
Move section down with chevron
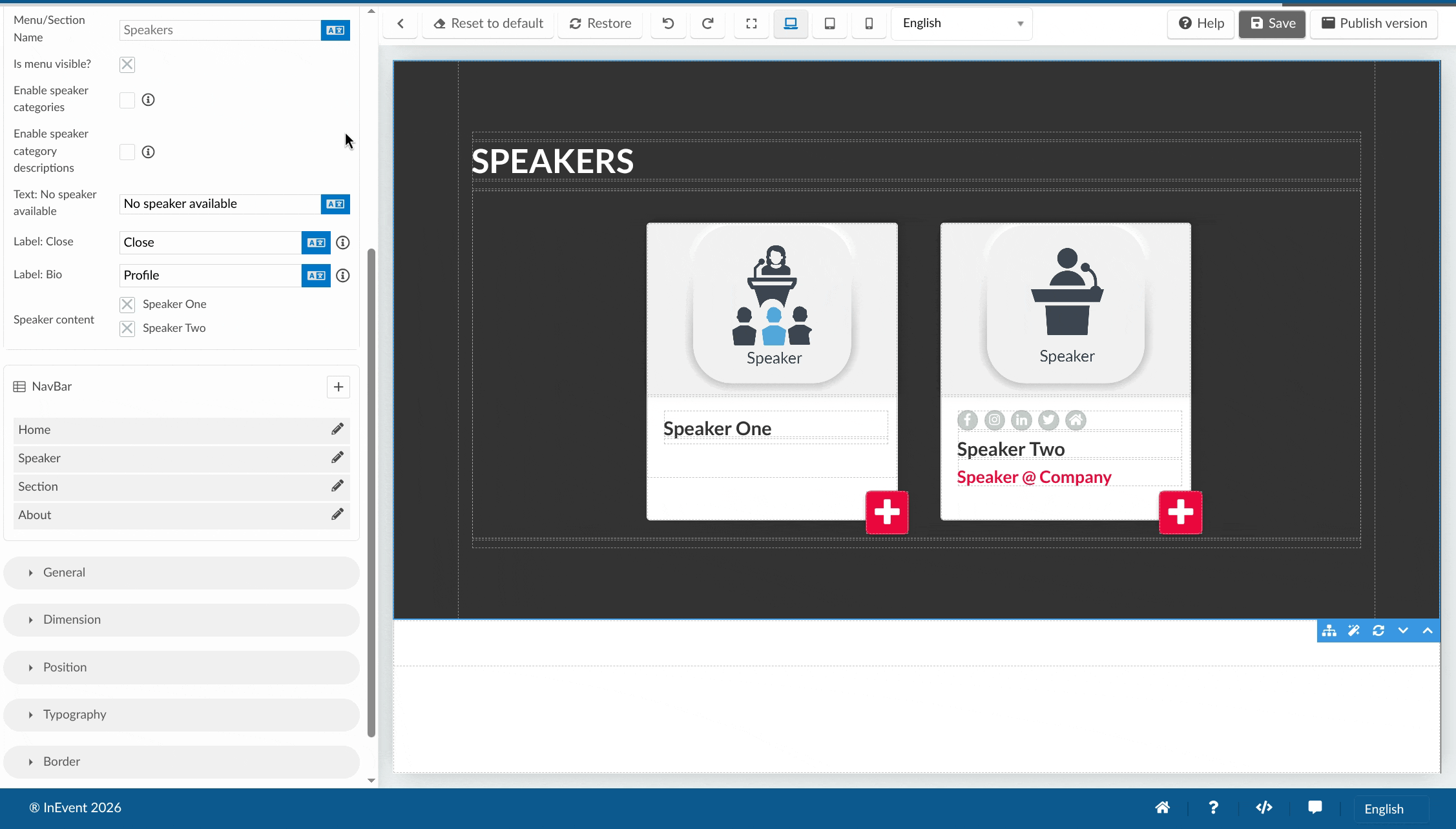1403,631
